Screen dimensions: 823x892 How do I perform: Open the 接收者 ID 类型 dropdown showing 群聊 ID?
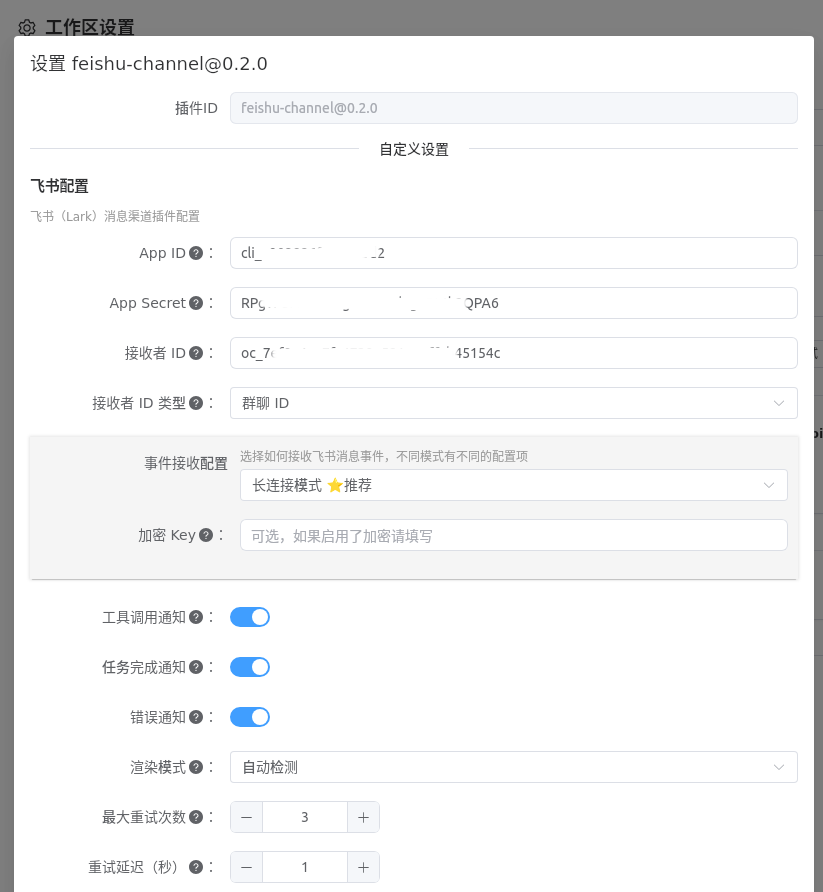coord(513,402)
